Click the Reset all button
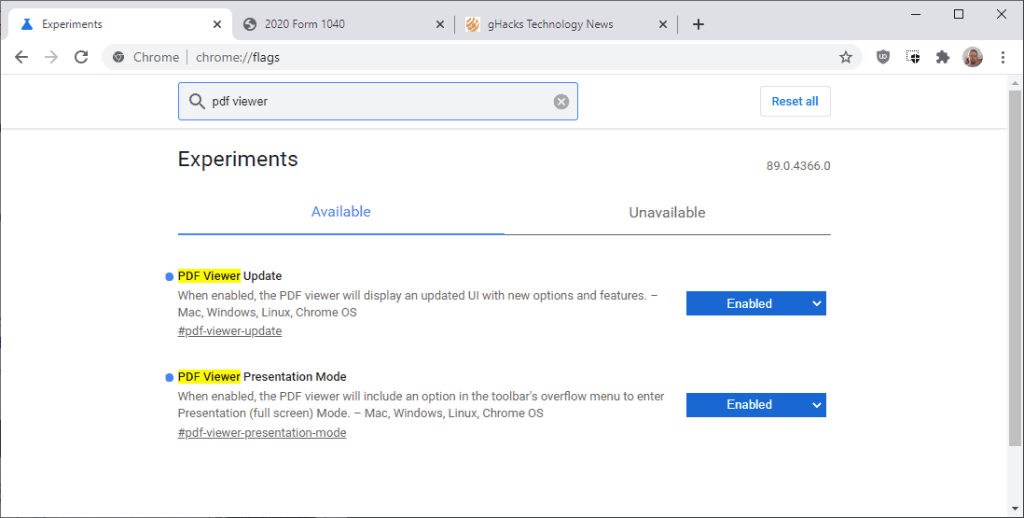 [795, 101]
